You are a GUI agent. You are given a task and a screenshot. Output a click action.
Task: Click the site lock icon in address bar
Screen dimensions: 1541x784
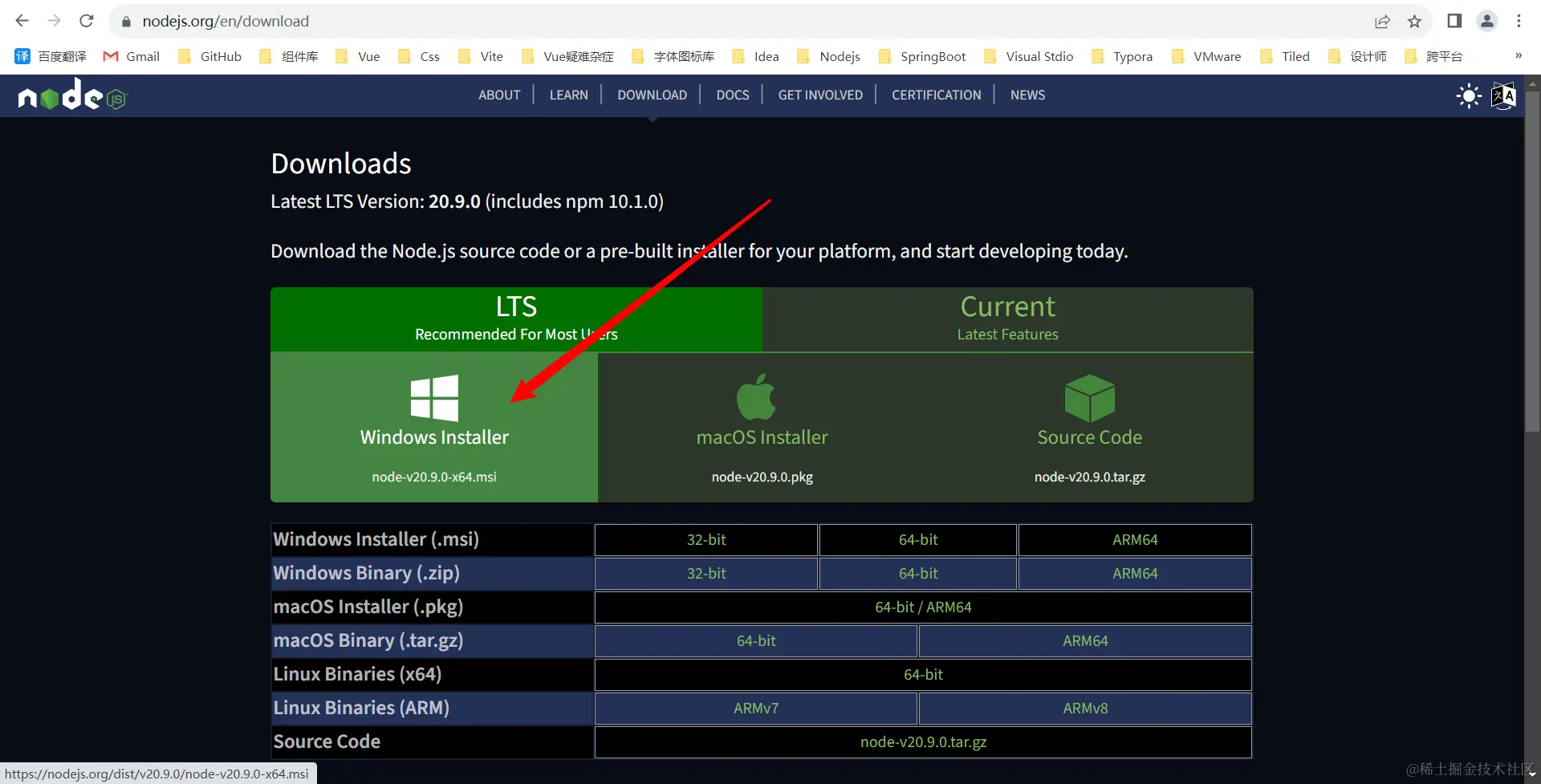pyautogui.click(x=126, y=22)
